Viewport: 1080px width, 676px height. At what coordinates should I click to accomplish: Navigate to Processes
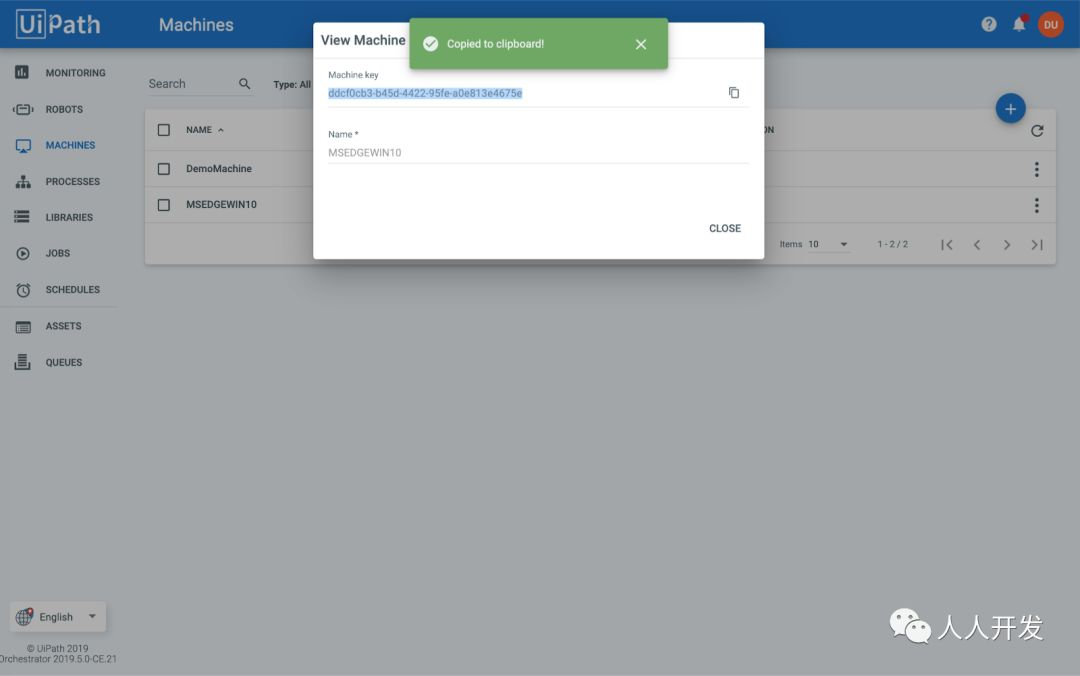click(72, 181)
